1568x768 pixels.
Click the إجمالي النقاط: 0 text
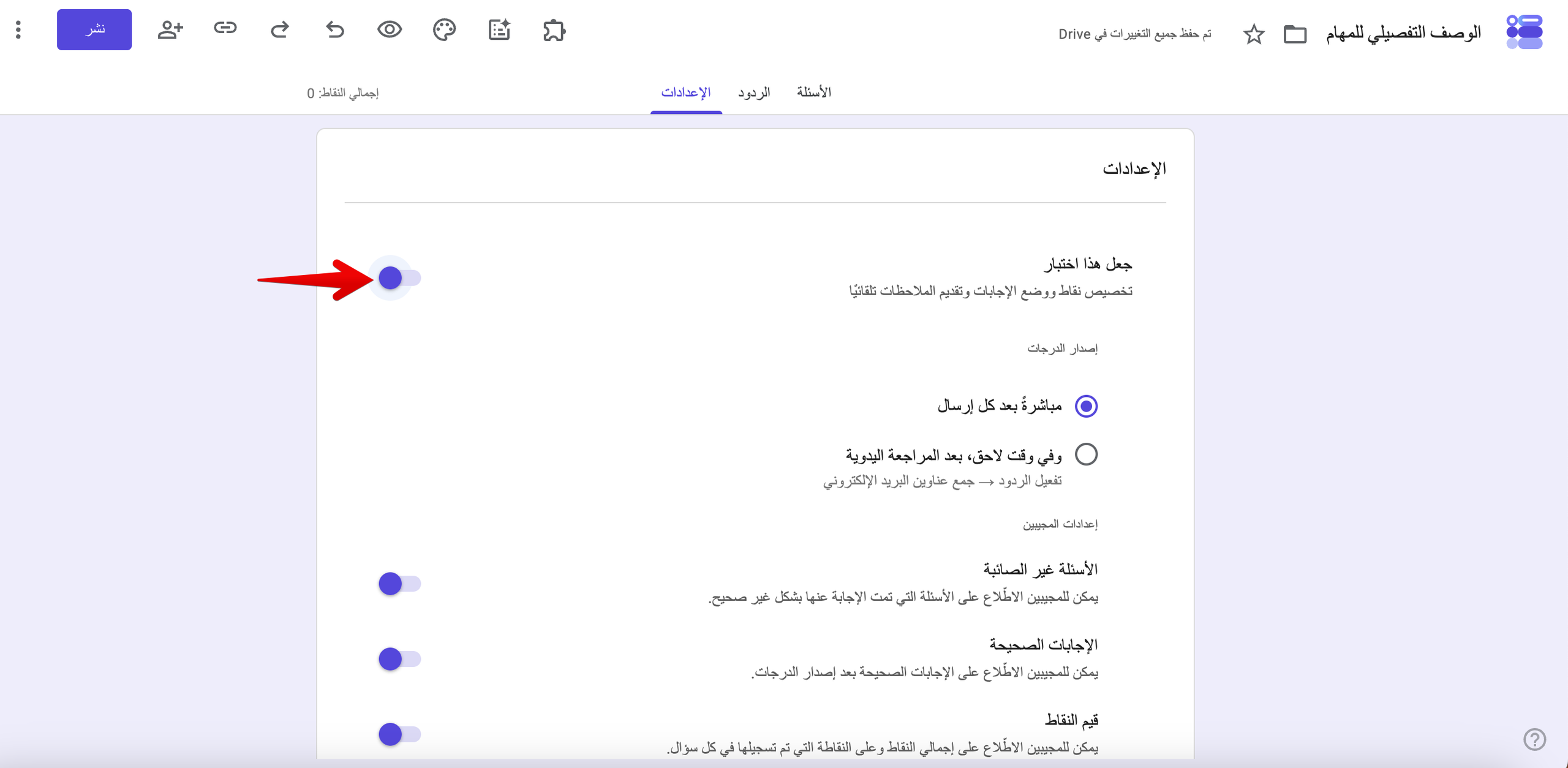tap(343, 93)
